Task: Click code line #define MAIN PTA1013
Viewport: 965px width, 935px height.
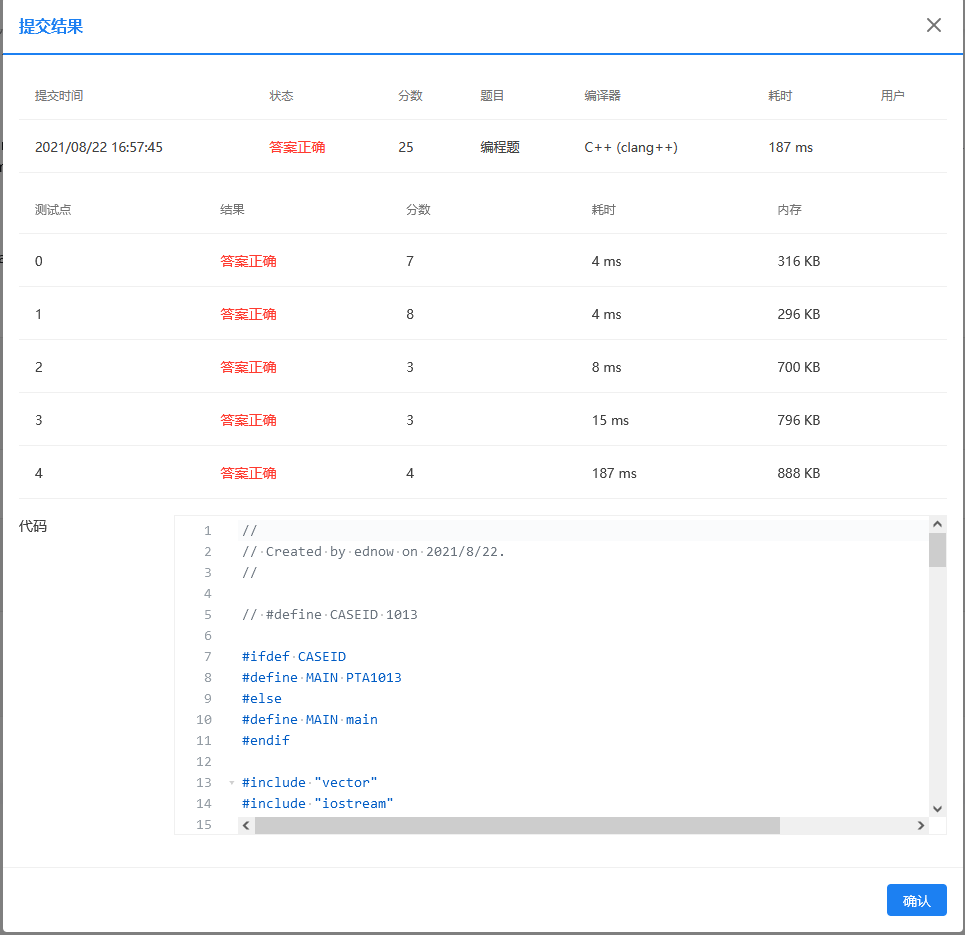Action: pos(321,677)
